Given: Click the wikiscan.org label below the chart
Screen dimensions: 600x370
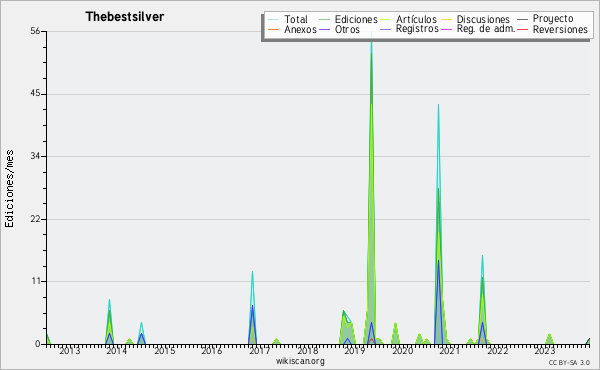Looking at the screenshot, I should (300, 361).
